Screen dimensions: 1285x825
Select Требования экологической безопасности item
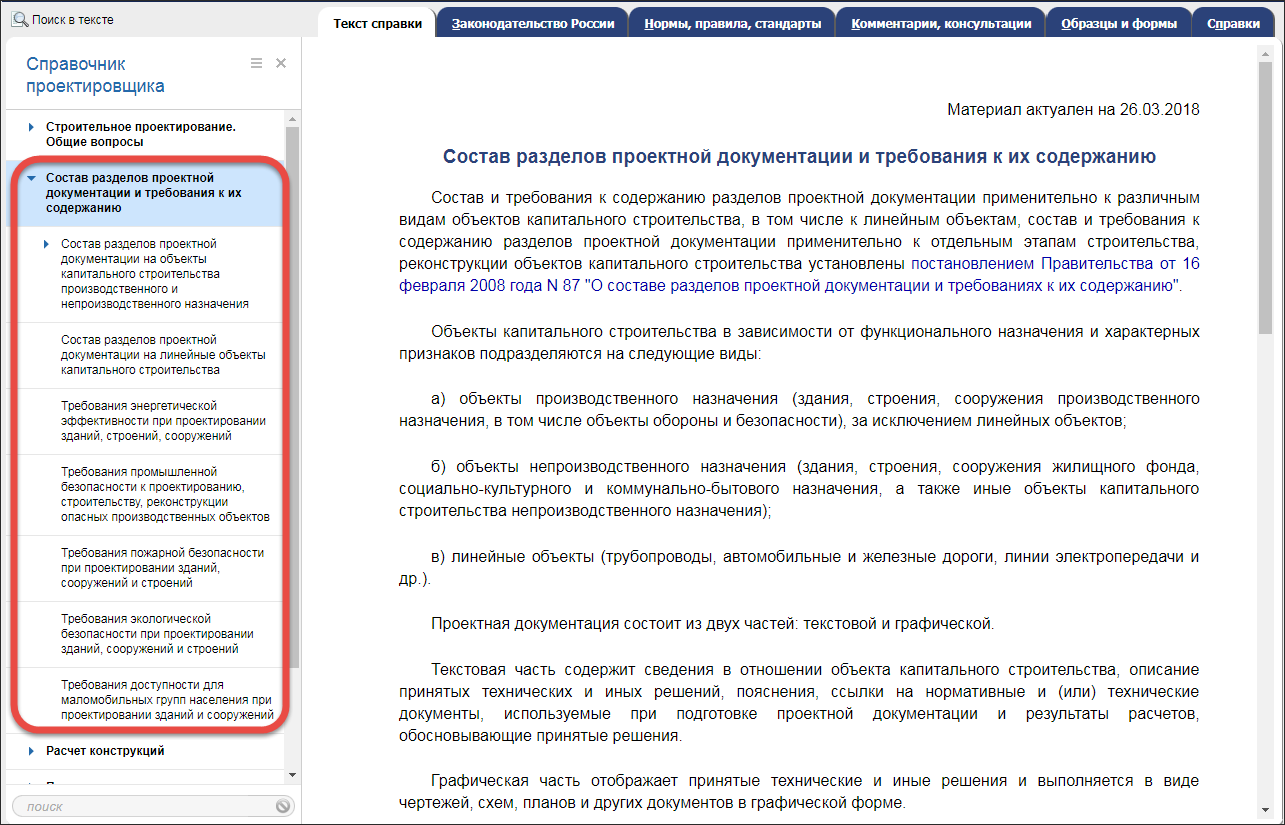(155, 633)
